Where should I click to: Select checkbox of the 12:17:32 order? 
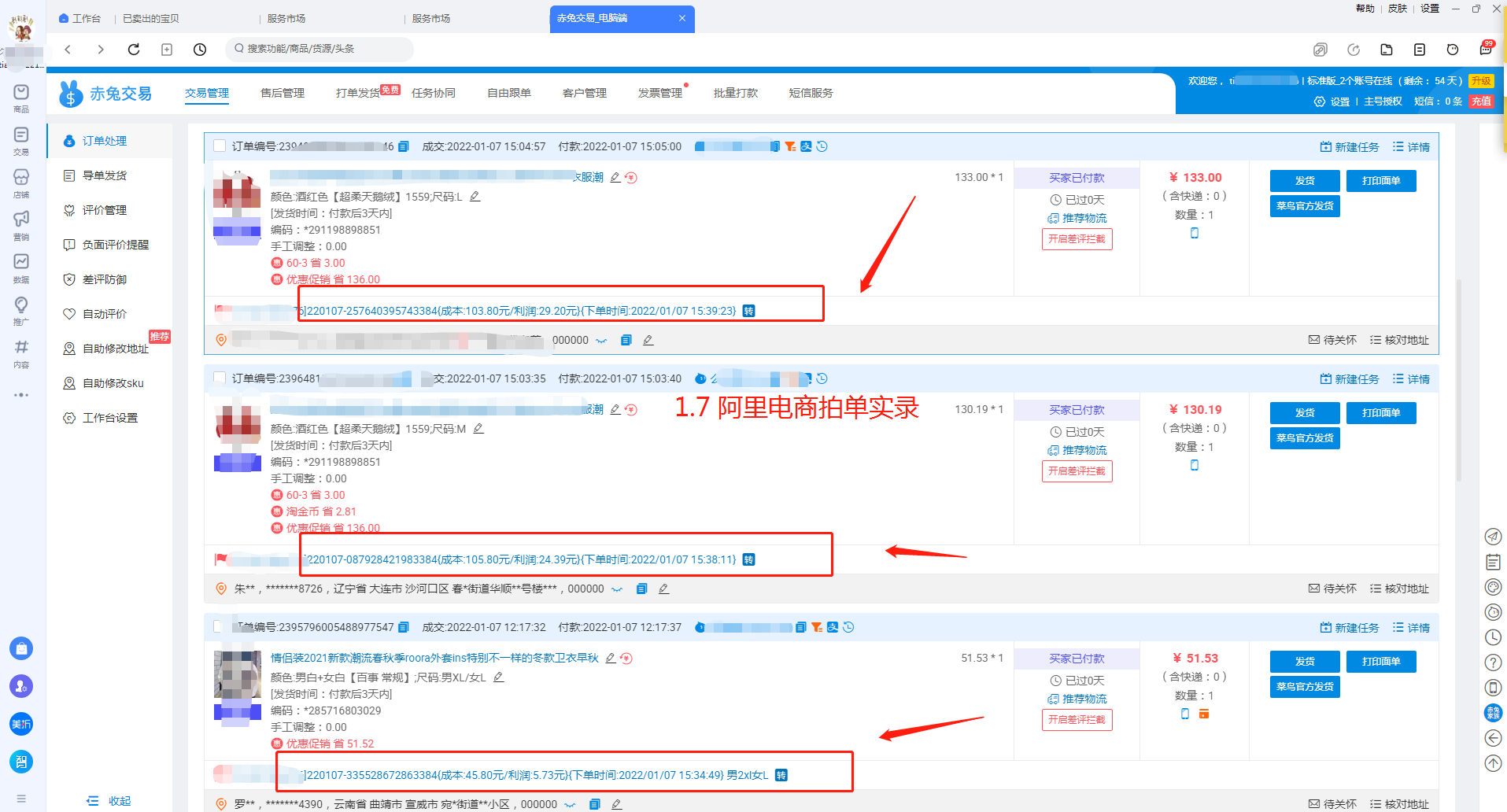[x=220, y=627]
